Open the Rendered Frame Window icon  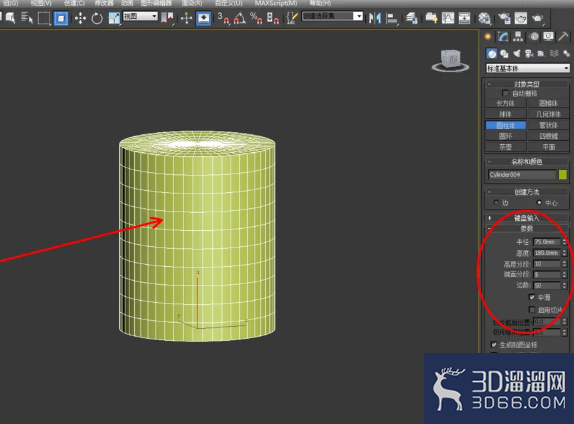[x=521, y=18]
